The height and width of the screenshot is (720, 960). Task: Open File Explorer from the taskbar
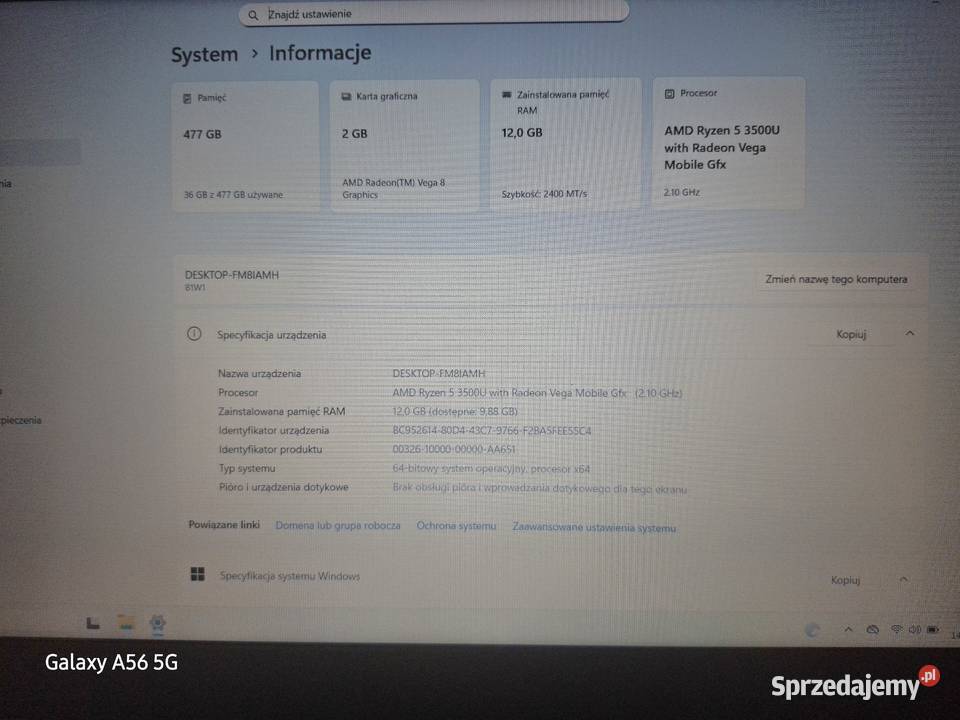click(123, 623)
